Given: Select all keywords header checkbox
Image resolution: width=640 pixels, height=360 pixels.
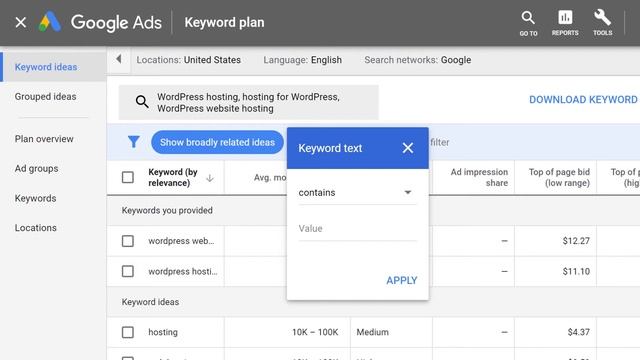Looking at the screenshot, I should [128, 178].
